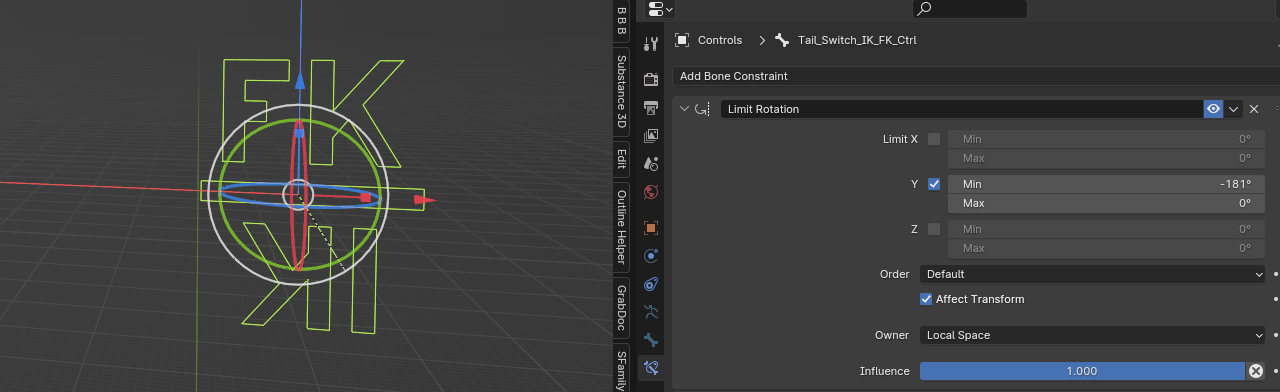Open the Bone properties tab
This screenshot has height=392, width=1280.
click(x=651, y=340)
